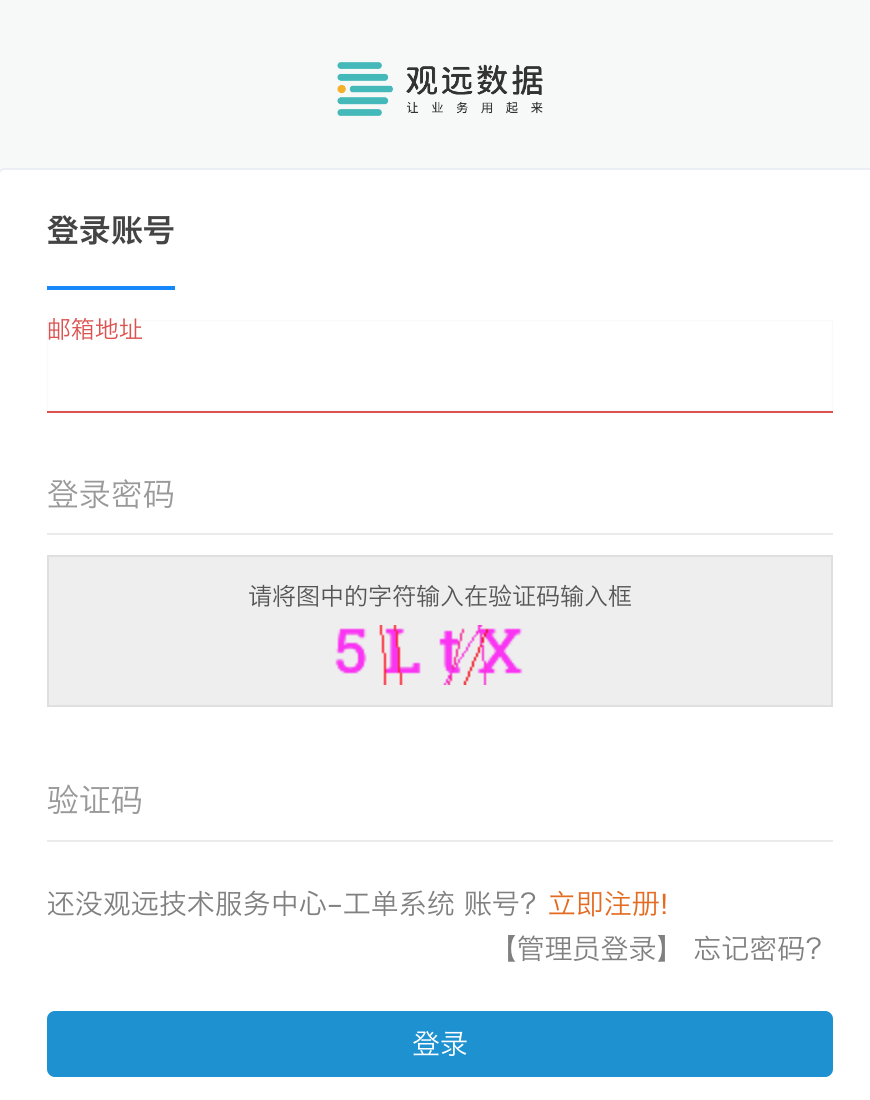Image resolution: width=870 pixels, height=1100 pixels.
Task: Focus the 登录密码 password field
Action: click(439, 495)
